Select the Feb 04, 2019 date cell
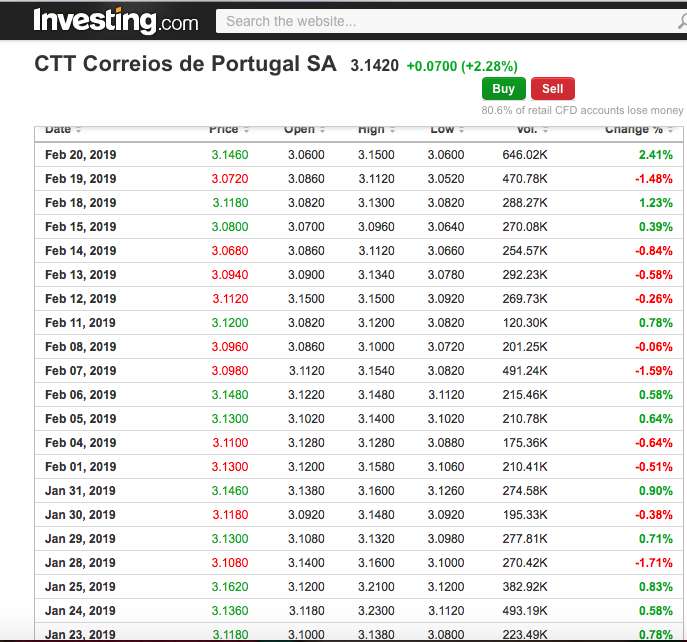 [81, 443]
